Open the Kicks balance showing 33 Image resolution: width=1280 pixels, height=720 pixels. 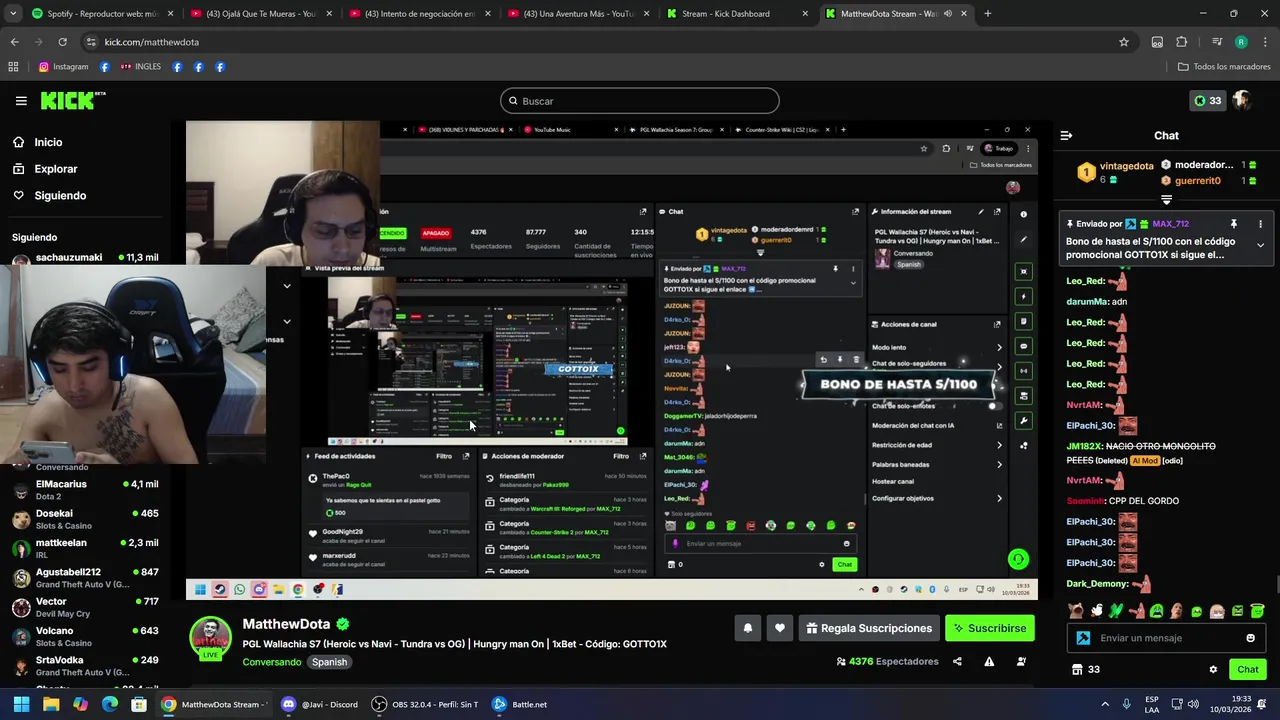(x=1207, y=101)
